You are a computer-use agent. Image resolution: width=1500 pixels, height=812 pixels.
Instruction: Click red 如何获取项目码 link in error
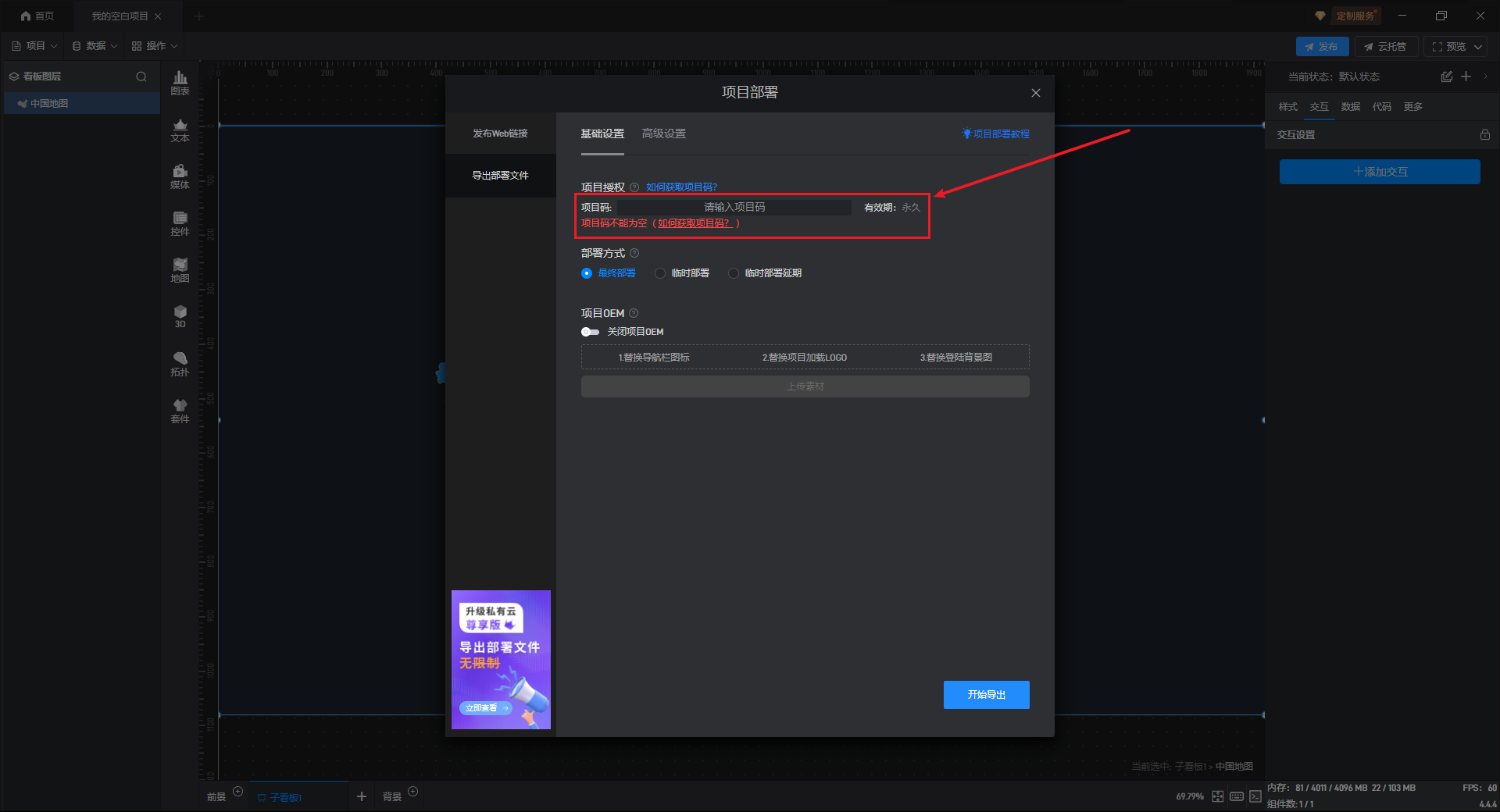click(695, 223)
